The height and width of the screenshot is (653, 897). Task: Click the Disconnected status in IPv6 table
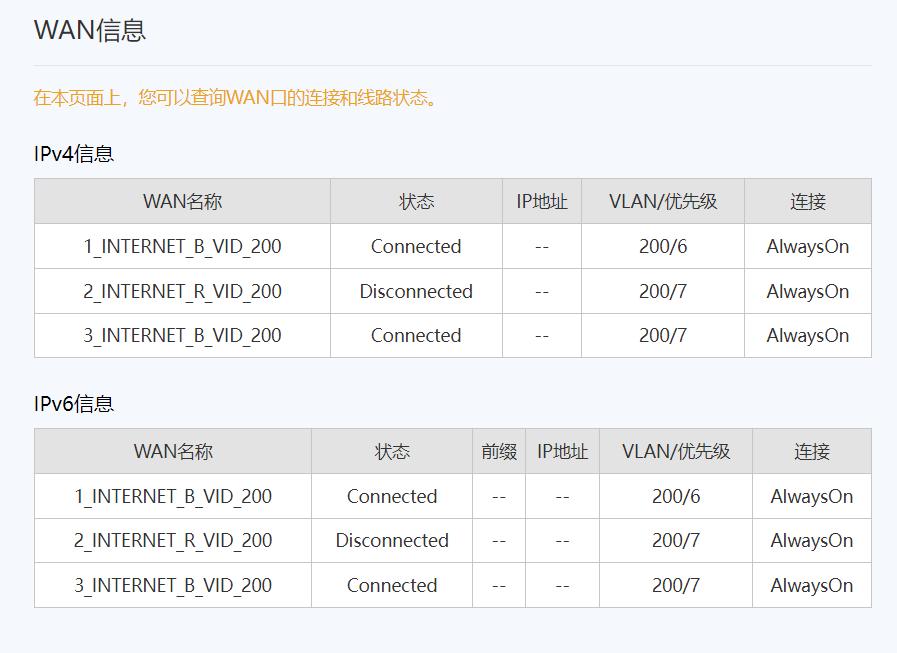coord(392,540)
